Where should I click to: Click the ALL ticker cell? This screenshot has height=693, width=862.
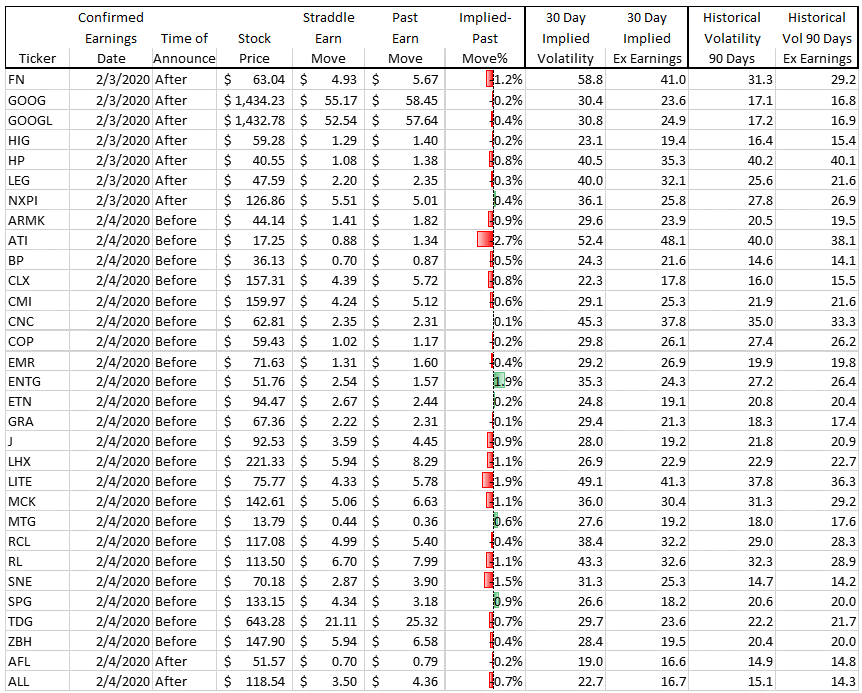point(37,681)
